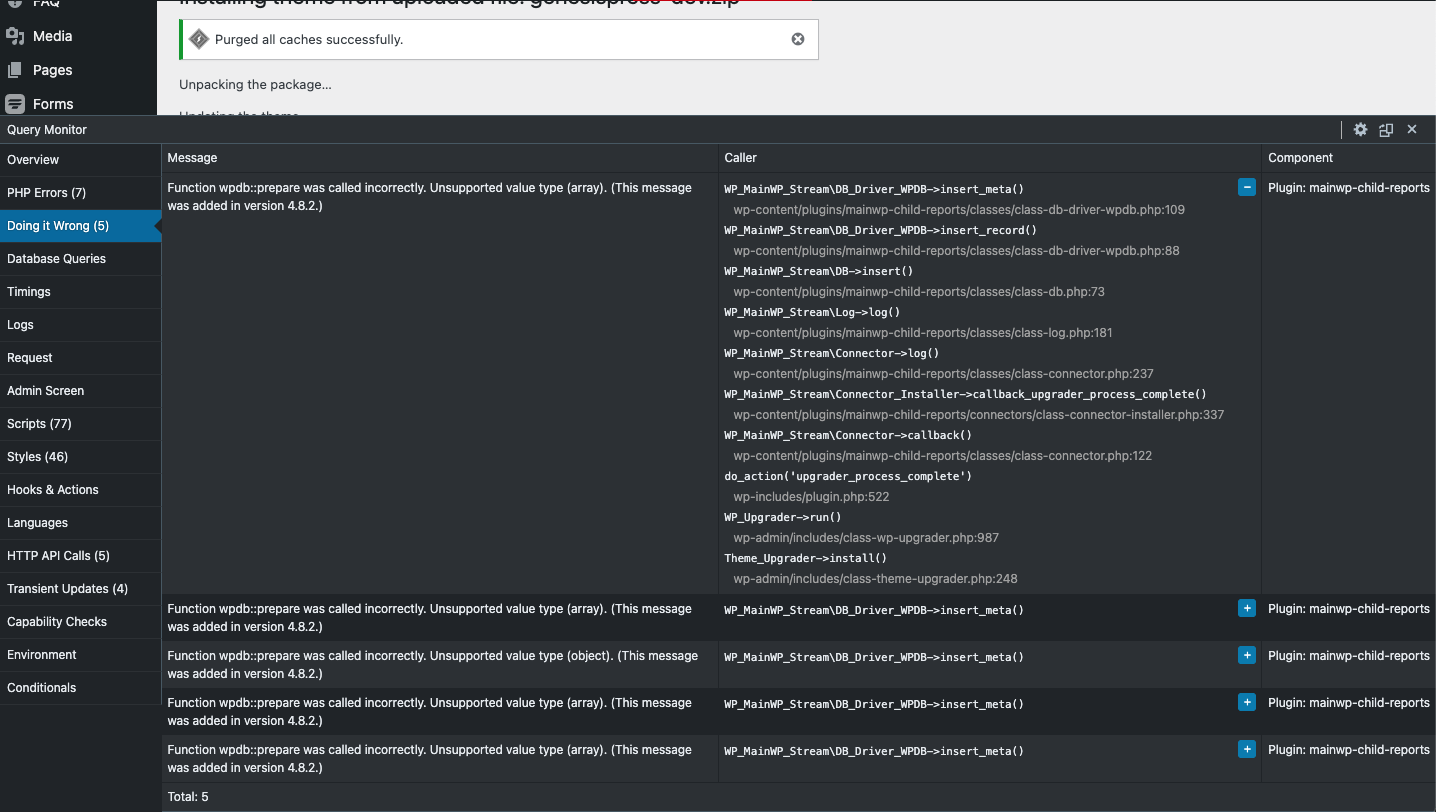
Task: Collapse the first expanded caller stack
Action: (1246, 187)
